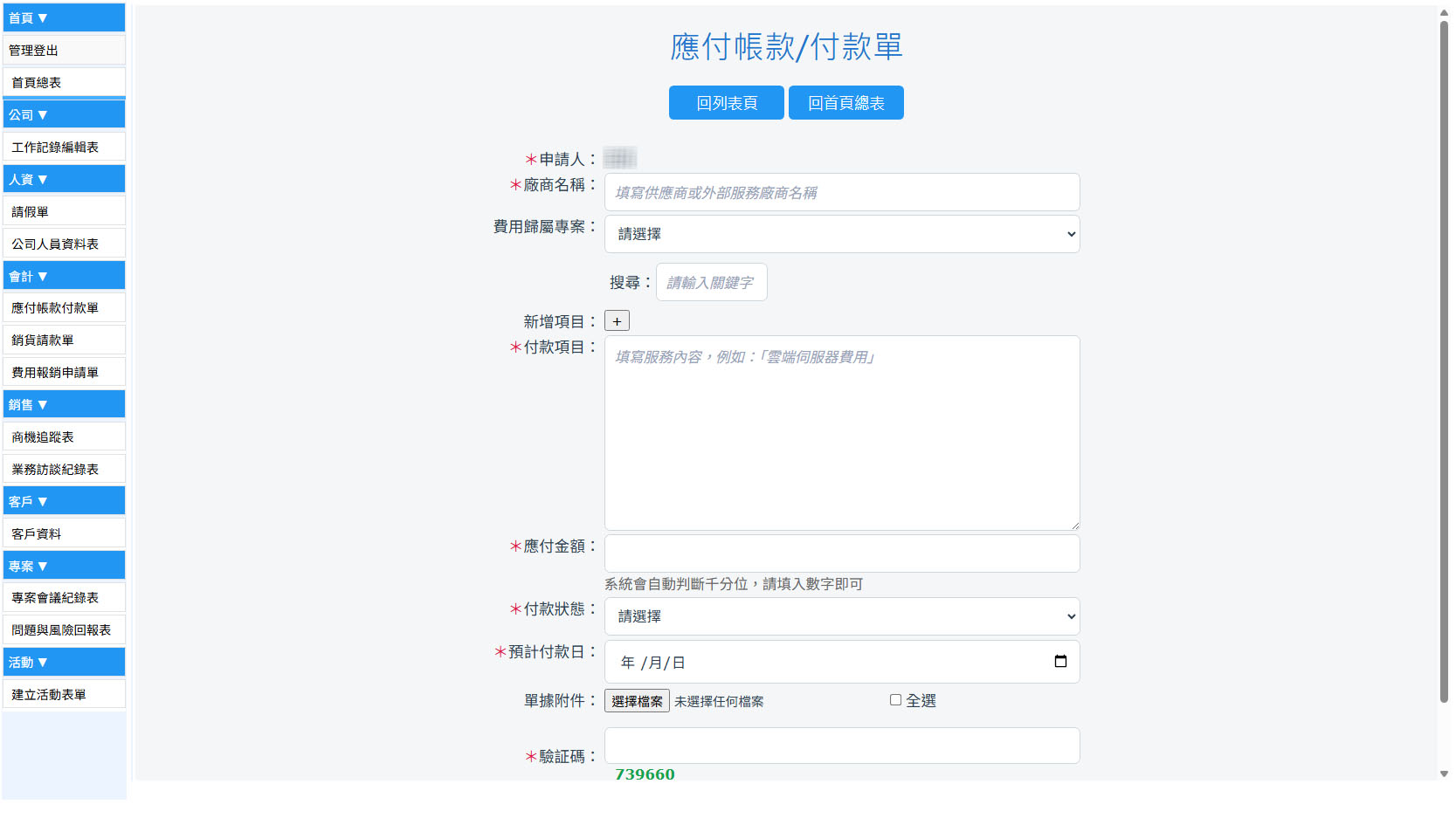Focus the 廠商名稱 input field
The height and width of the screenshot is (818, 1456).
842,192
